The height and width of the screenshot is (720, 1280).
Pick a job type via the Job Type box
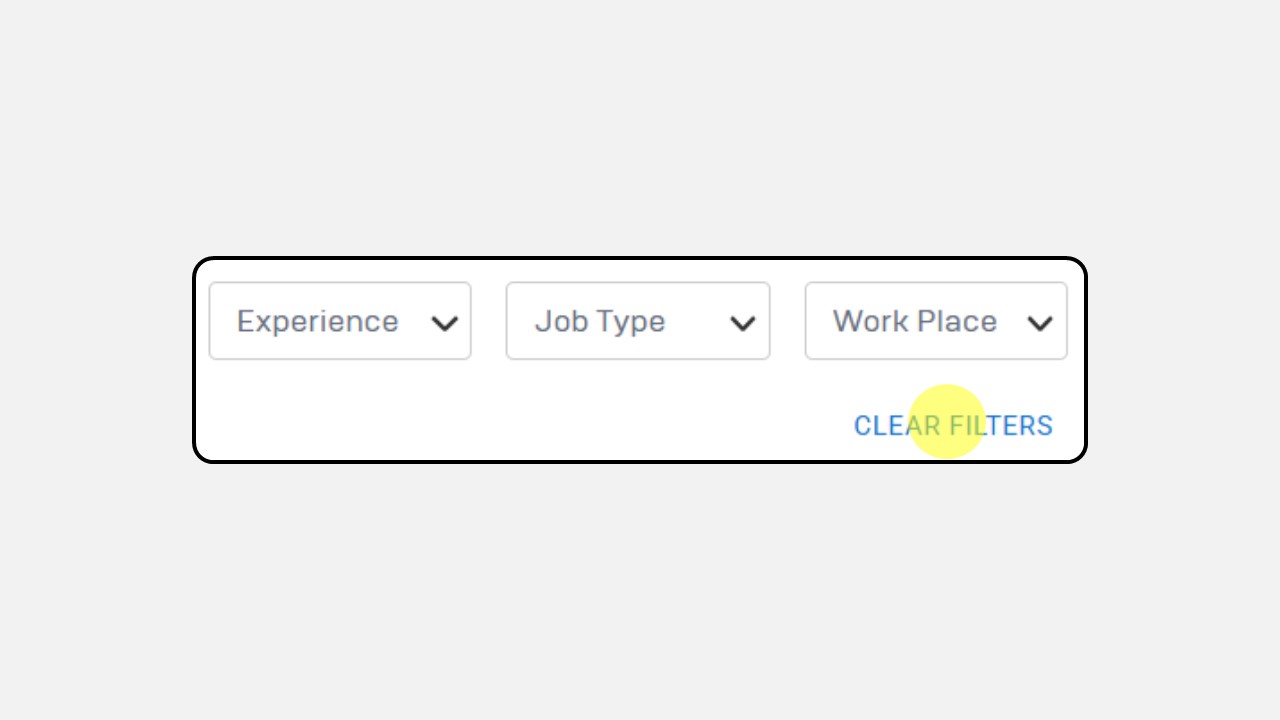pos(638,321)
